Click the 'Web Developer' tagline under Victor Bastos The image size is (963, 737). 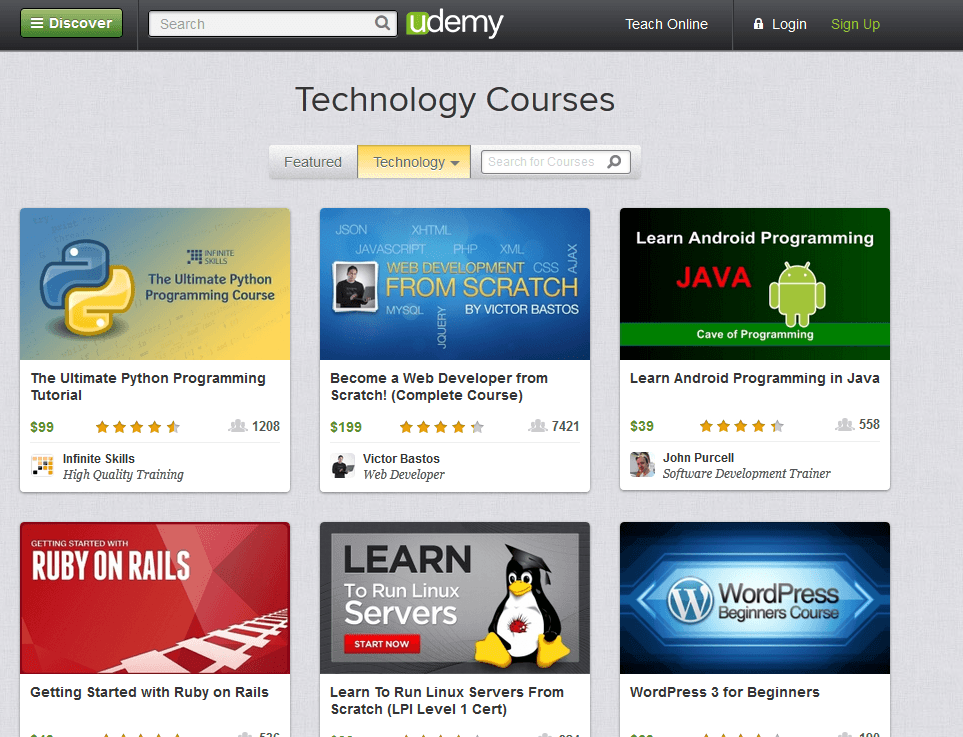click(404, 474)
